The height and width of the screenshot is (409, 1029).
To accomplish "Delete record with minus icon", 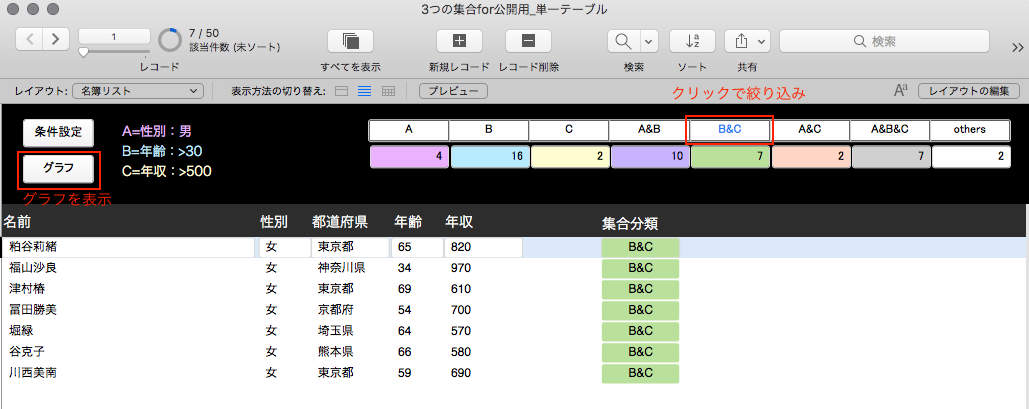I will tap(528, 41).
